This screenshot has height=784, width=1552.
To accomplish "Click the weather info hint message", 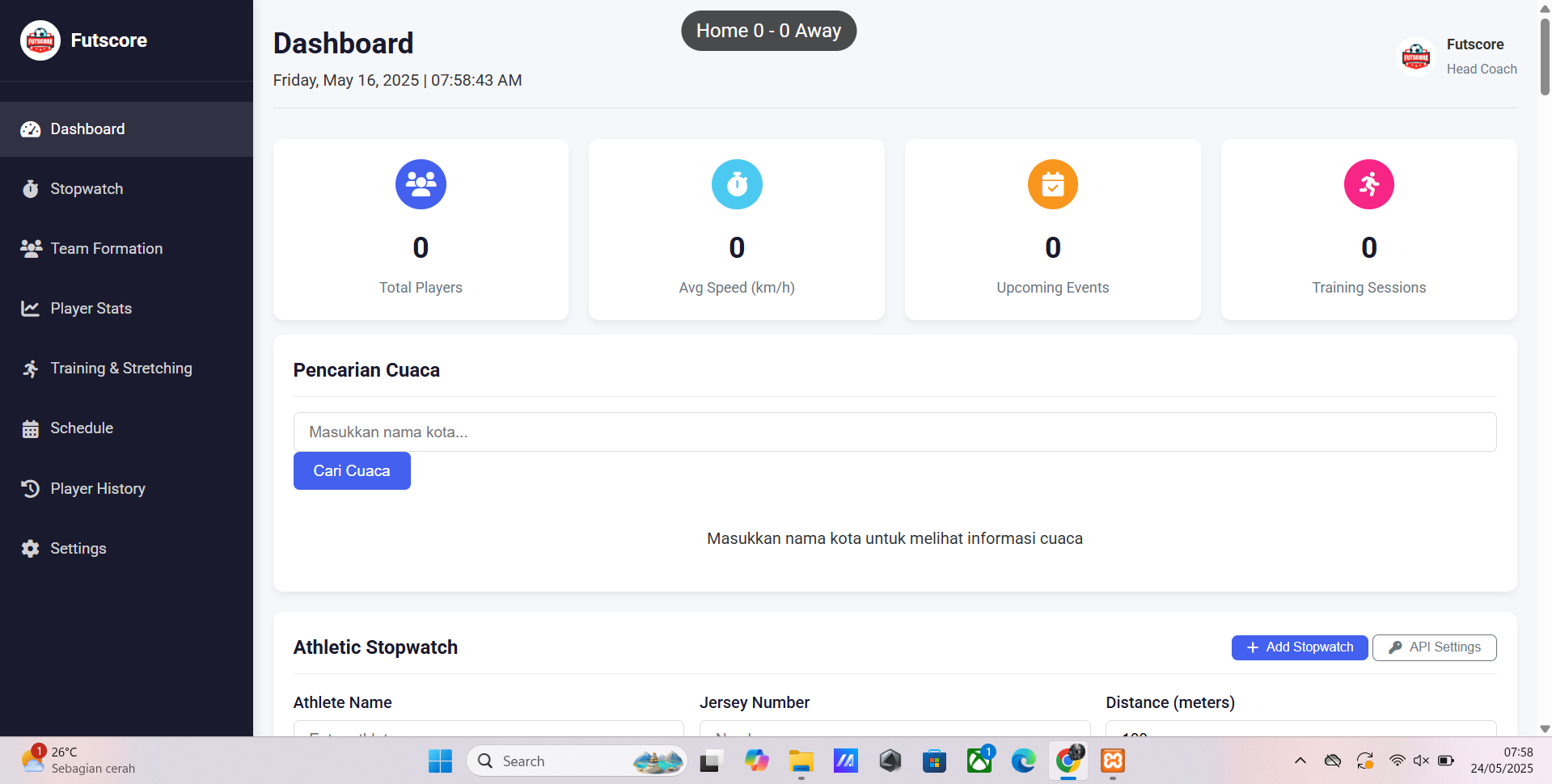I will click(x=894, y=539).
